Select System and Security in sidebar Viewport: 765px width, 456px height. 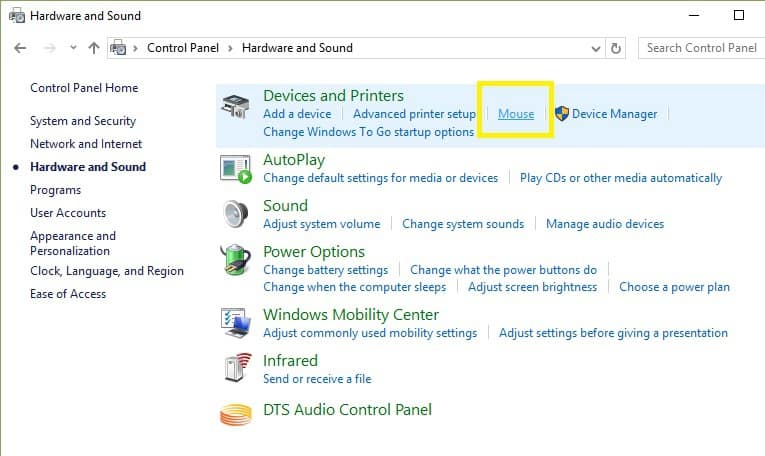point(83,121)
